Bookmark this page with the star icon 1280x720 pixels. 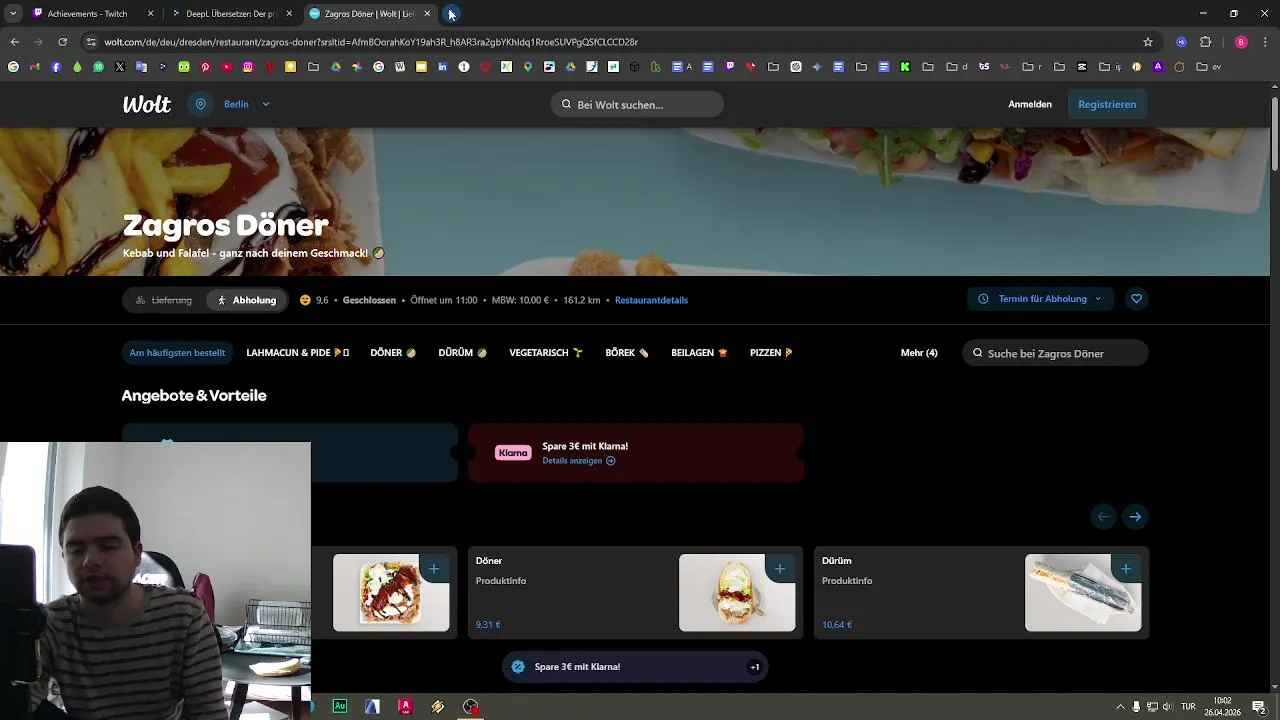pos(1148,42)
